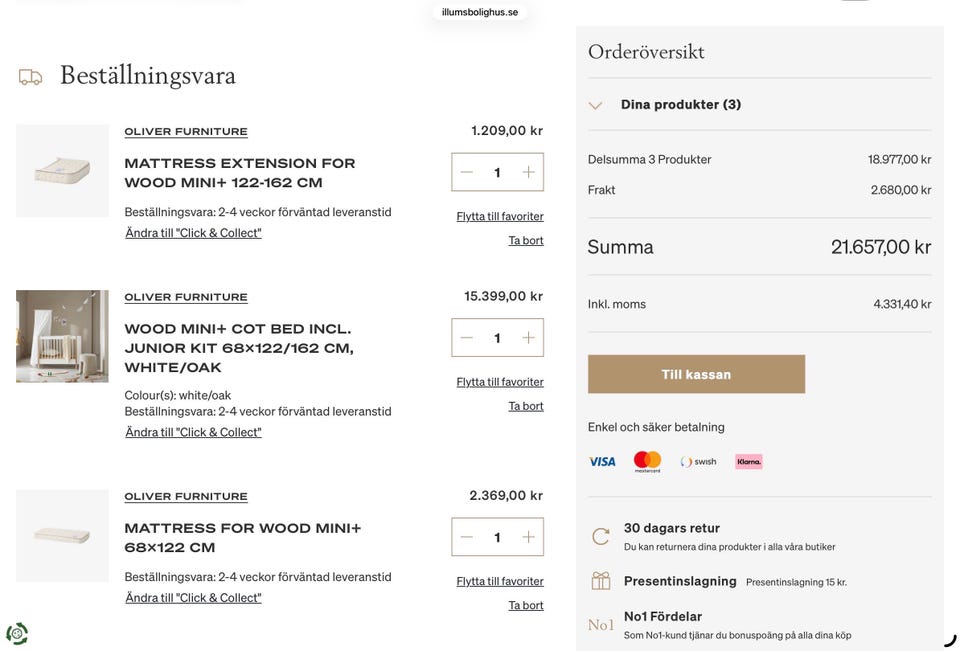960x651 pixels.
Task: Increase quantity of Mattress 68x122 cm
Action: click(x=528, y=537)
